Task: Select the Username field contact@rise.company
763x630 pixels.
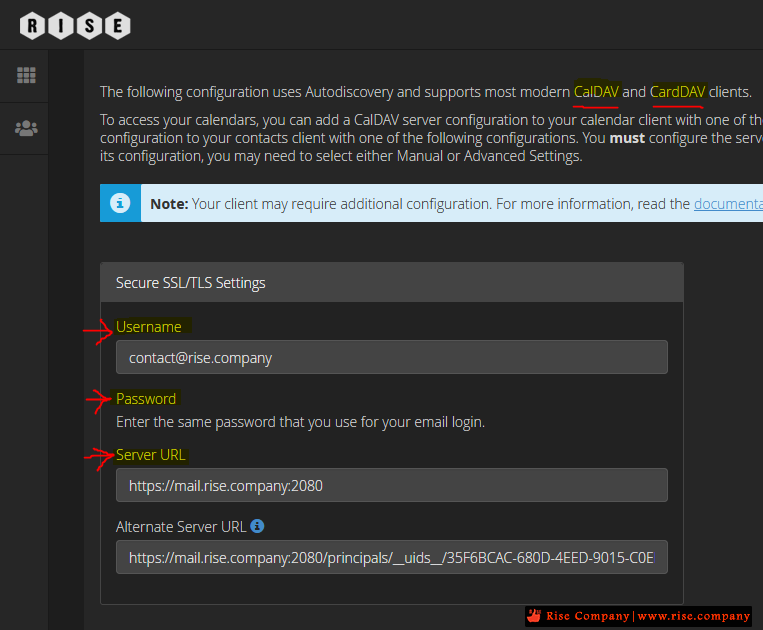Action: (x=392, y=357)
